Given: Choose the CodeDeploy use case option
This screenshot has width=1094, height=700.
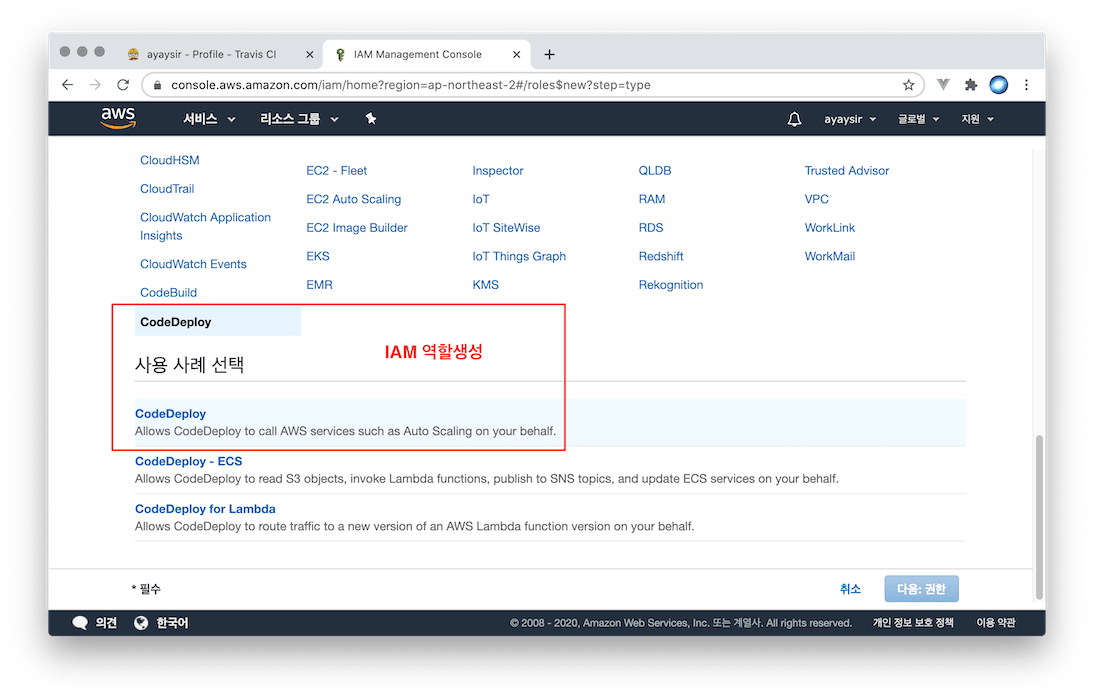Looking at the screenshot, I should point(171,413).
